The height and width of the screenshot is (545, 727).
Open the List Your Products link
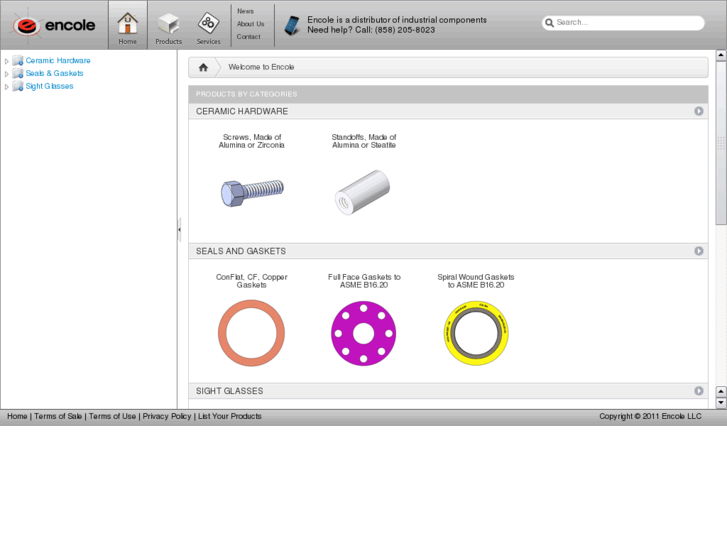229,416
